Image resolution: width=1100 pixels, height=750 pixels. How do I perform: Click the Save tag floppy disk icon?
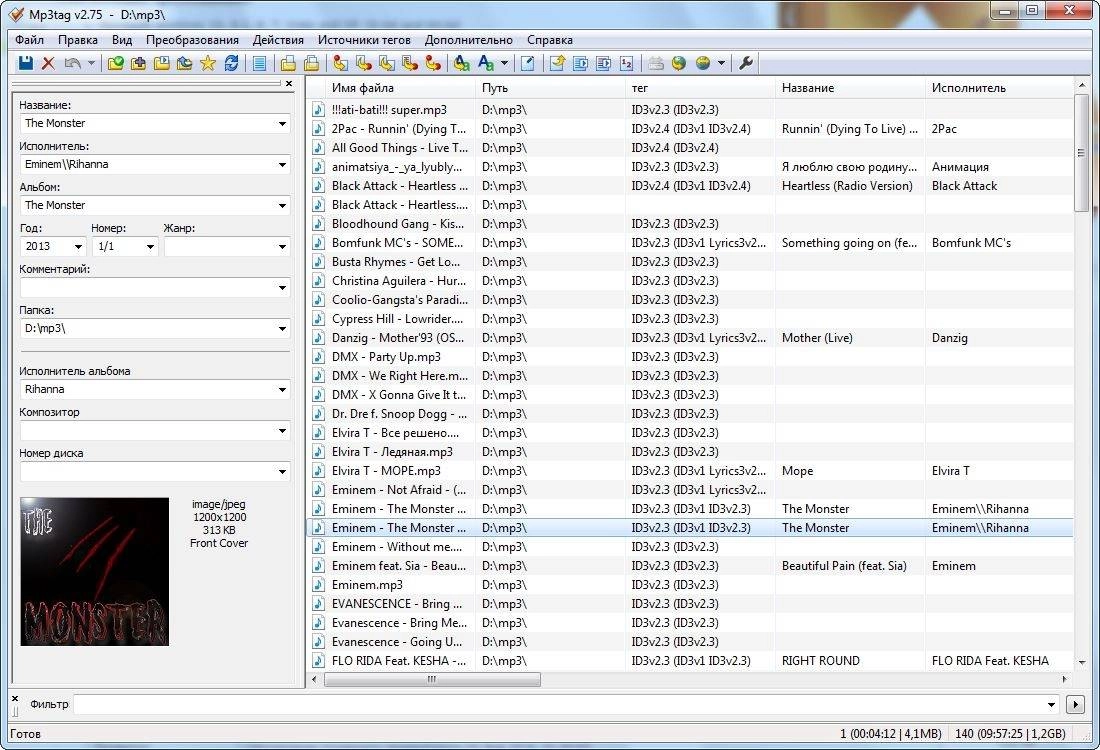point(25,63)
